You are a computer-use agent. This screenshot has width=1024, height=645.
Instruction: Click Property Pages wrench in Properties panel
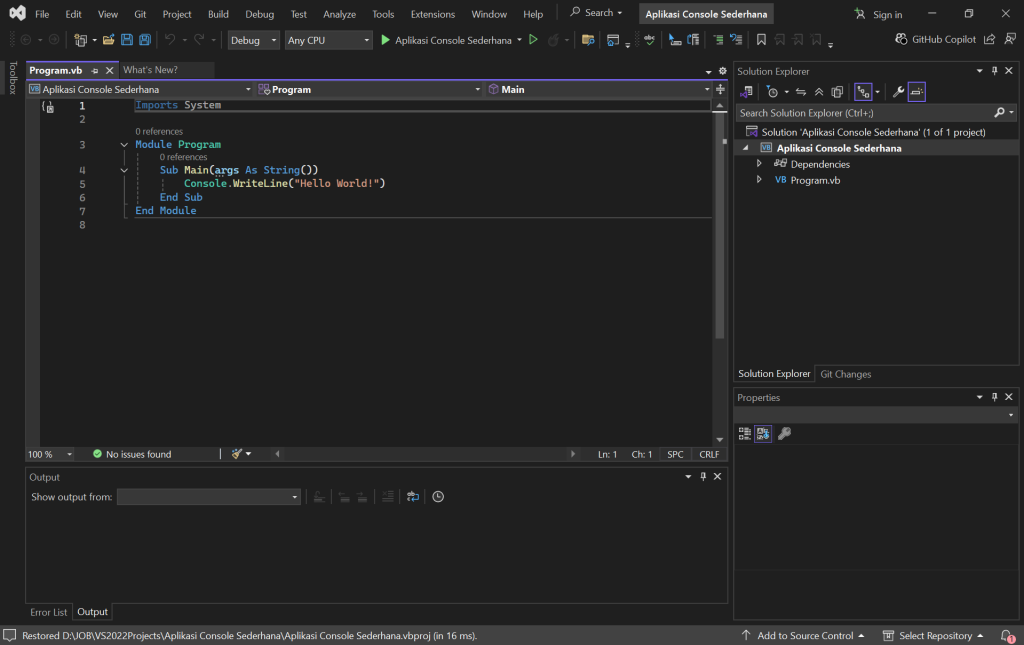784,433
